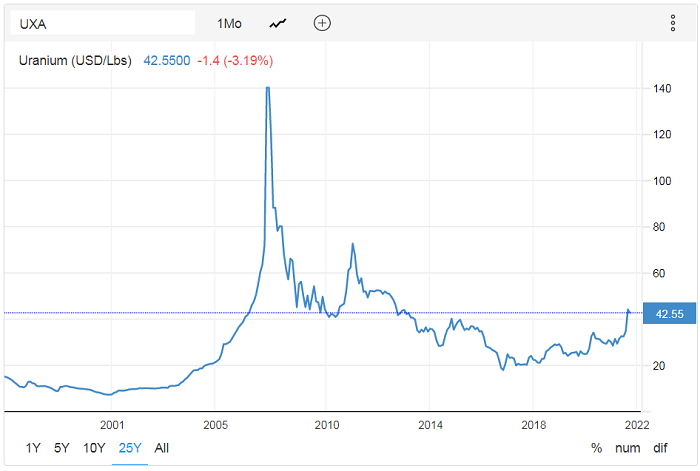Click the 2010 label on the time axis
Viewport: 700px width, 471px height.
(x=326, y=424)
